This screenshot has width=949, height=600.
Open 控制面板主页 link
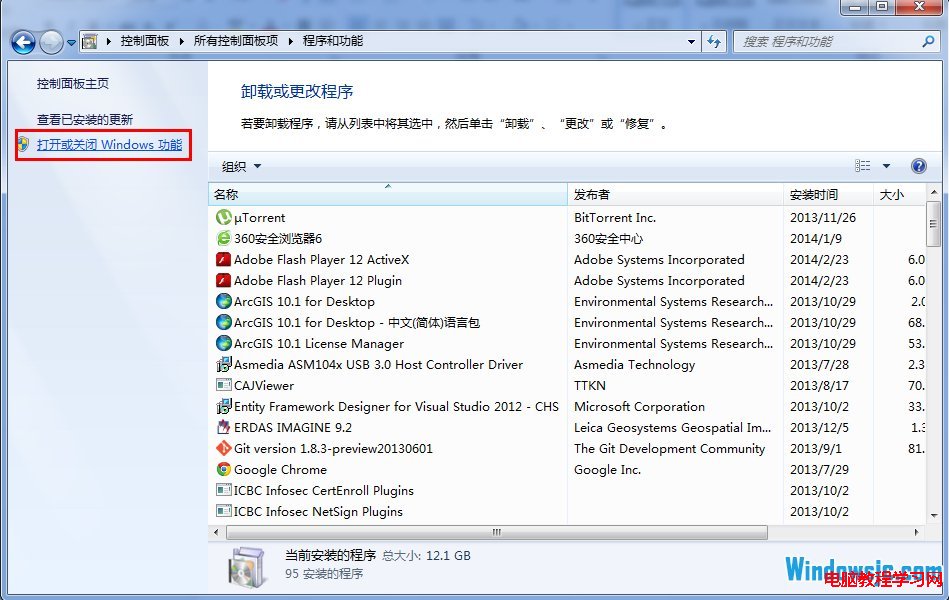tap(73, 84)
